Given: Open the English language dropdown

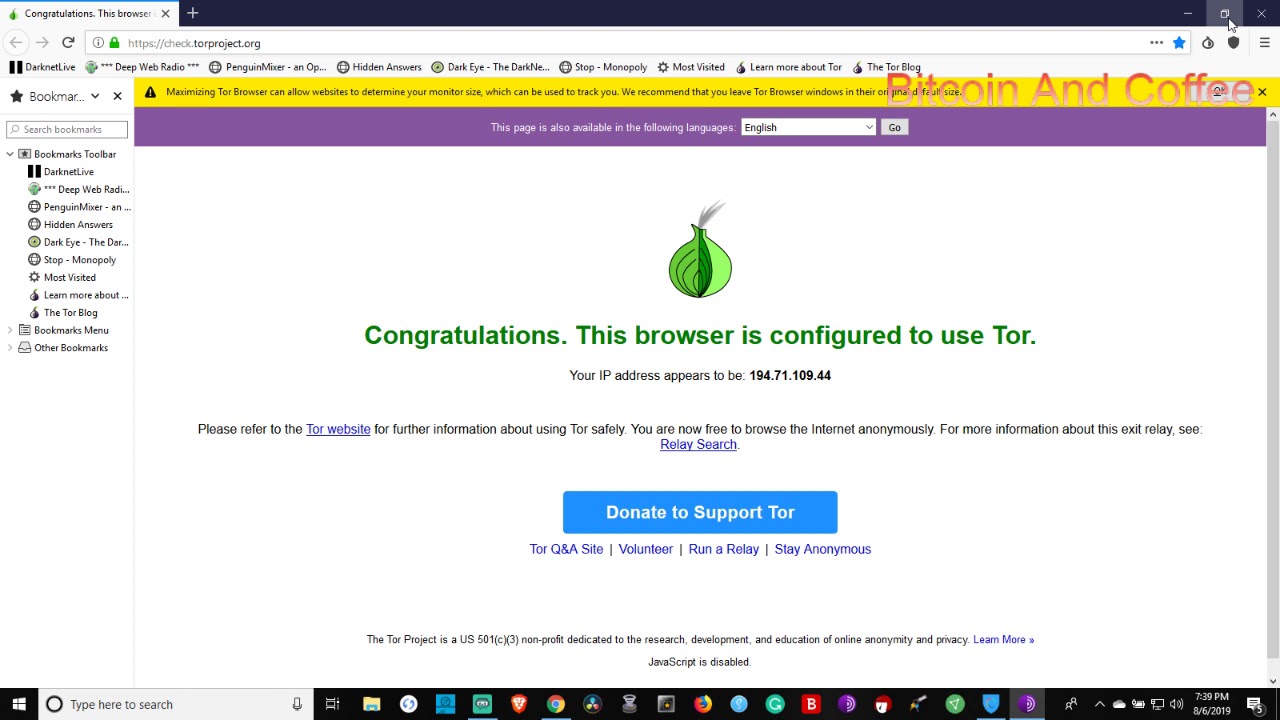Looking at the screenshot, I should pyautogui.click(x=808, y=127).
